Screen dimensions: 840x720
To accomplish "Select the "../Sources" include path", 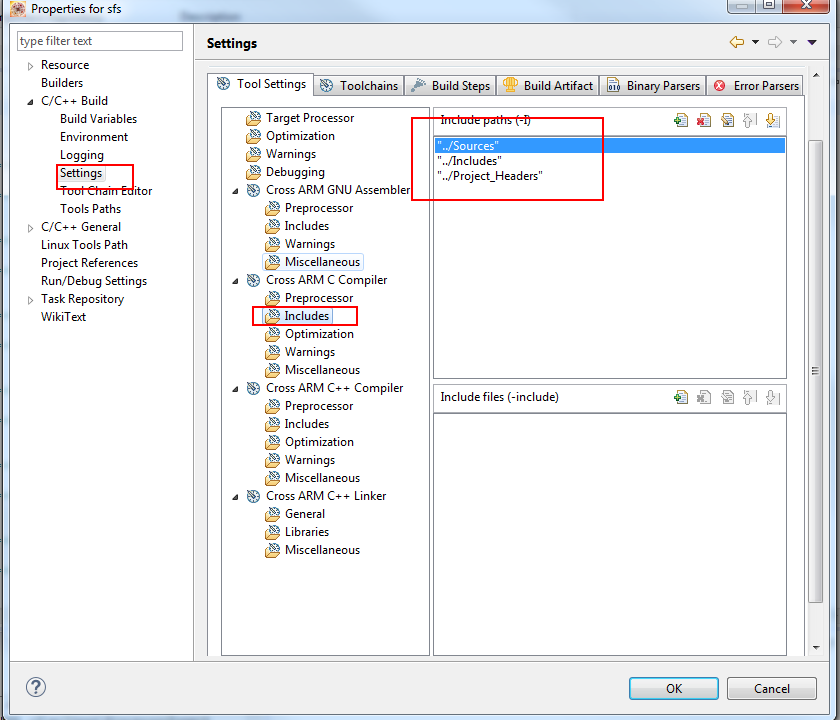I will pyautogui.click(x=610, y=146).
